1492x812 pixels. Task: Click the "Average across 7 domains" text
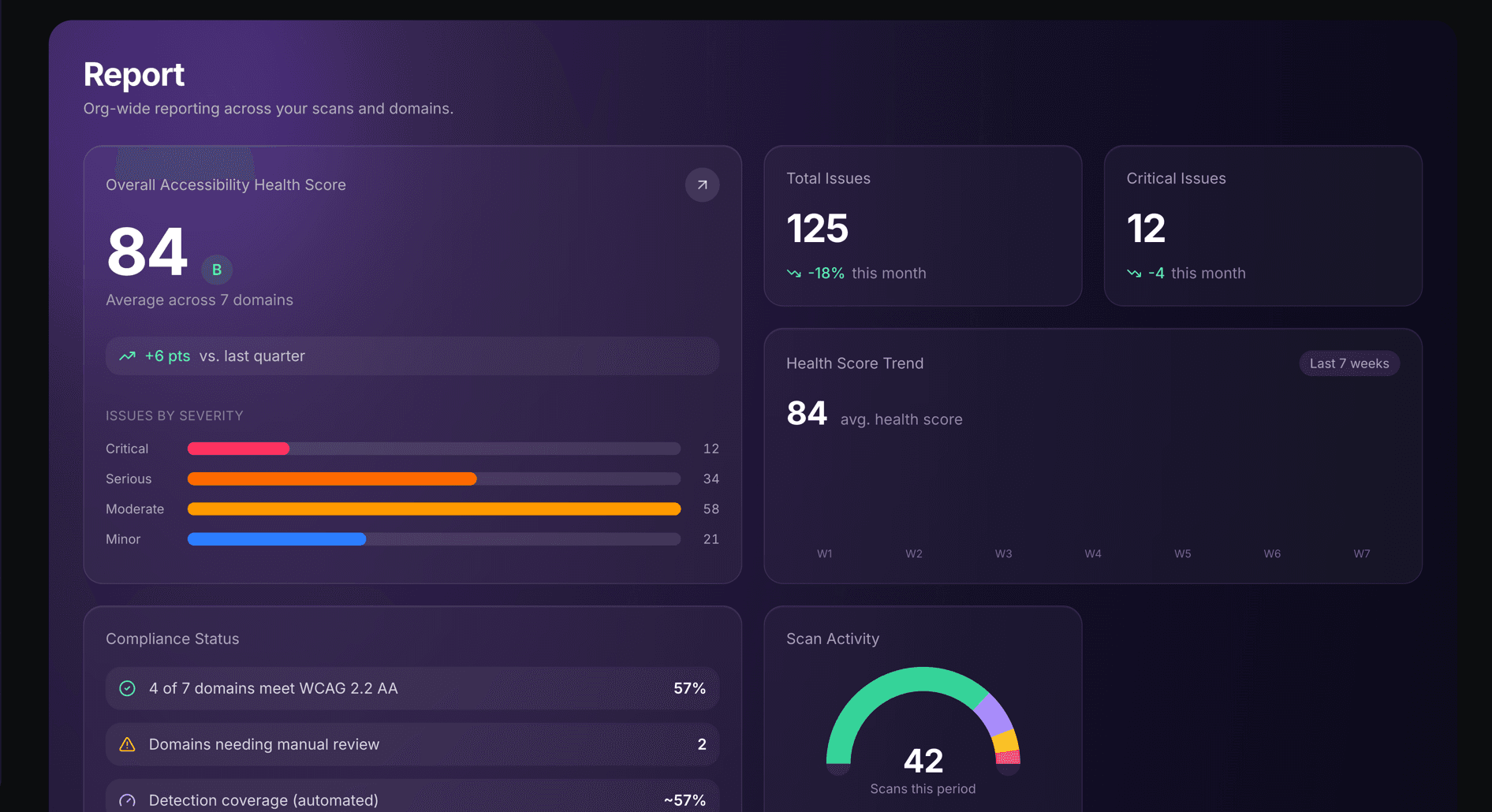point(200,300)
